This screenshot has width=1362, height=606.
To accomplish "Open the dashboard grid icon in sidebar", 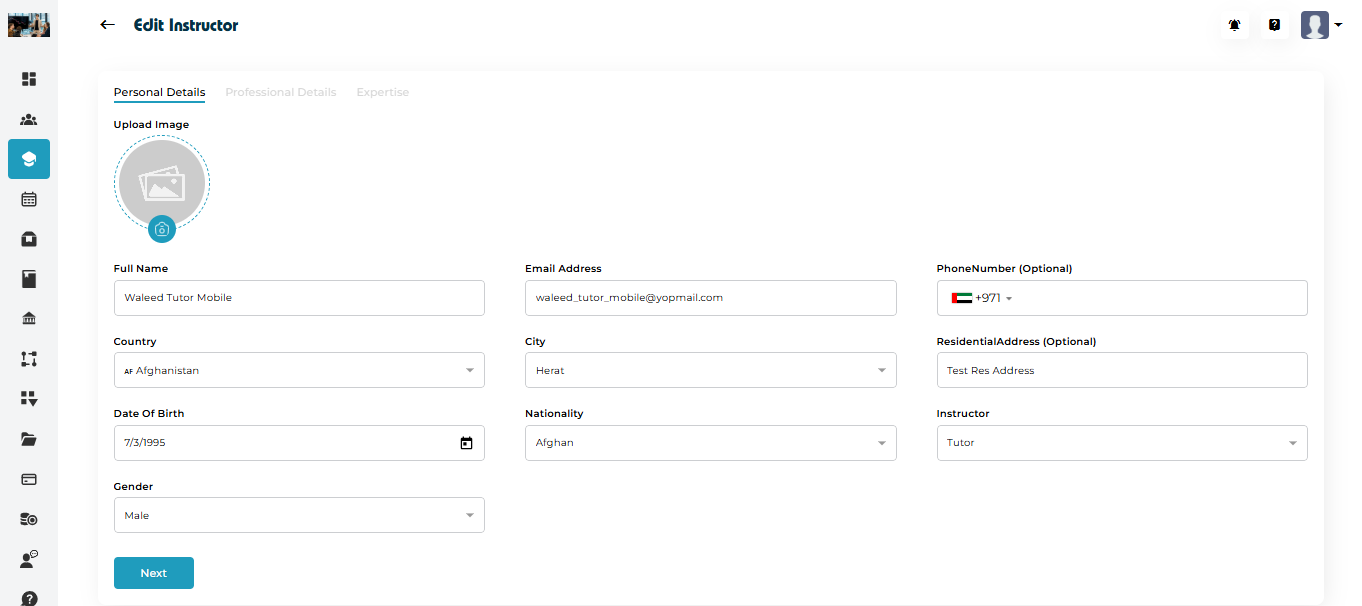I will coord(29,79).
